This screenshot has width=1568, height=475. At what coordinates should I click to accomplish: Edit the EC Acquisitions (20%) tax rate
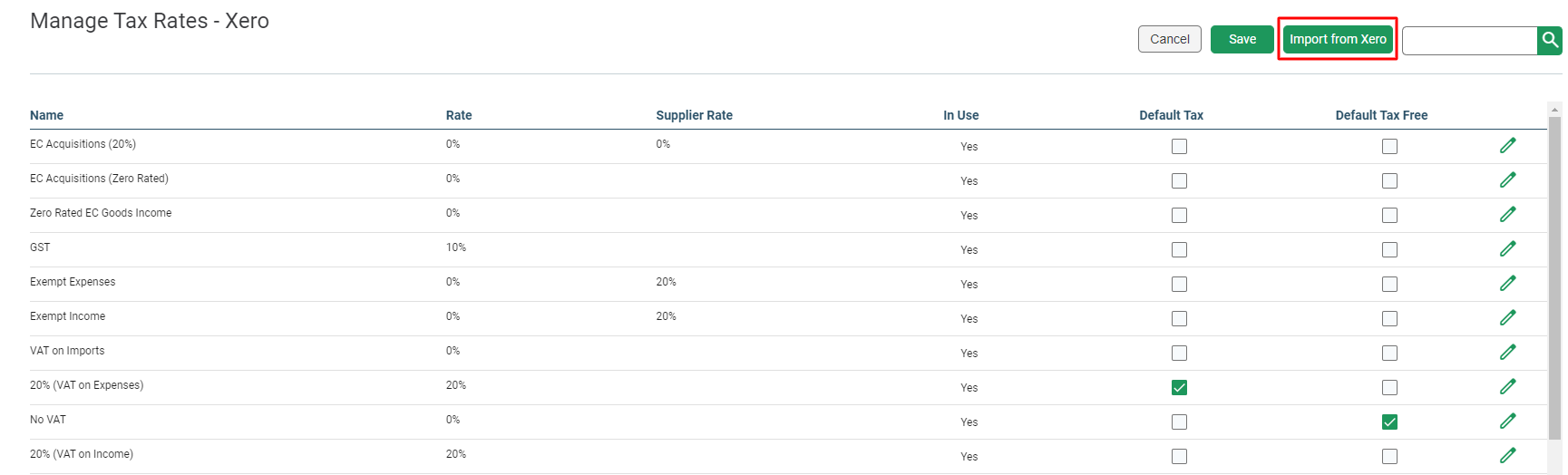[1507, 145]
